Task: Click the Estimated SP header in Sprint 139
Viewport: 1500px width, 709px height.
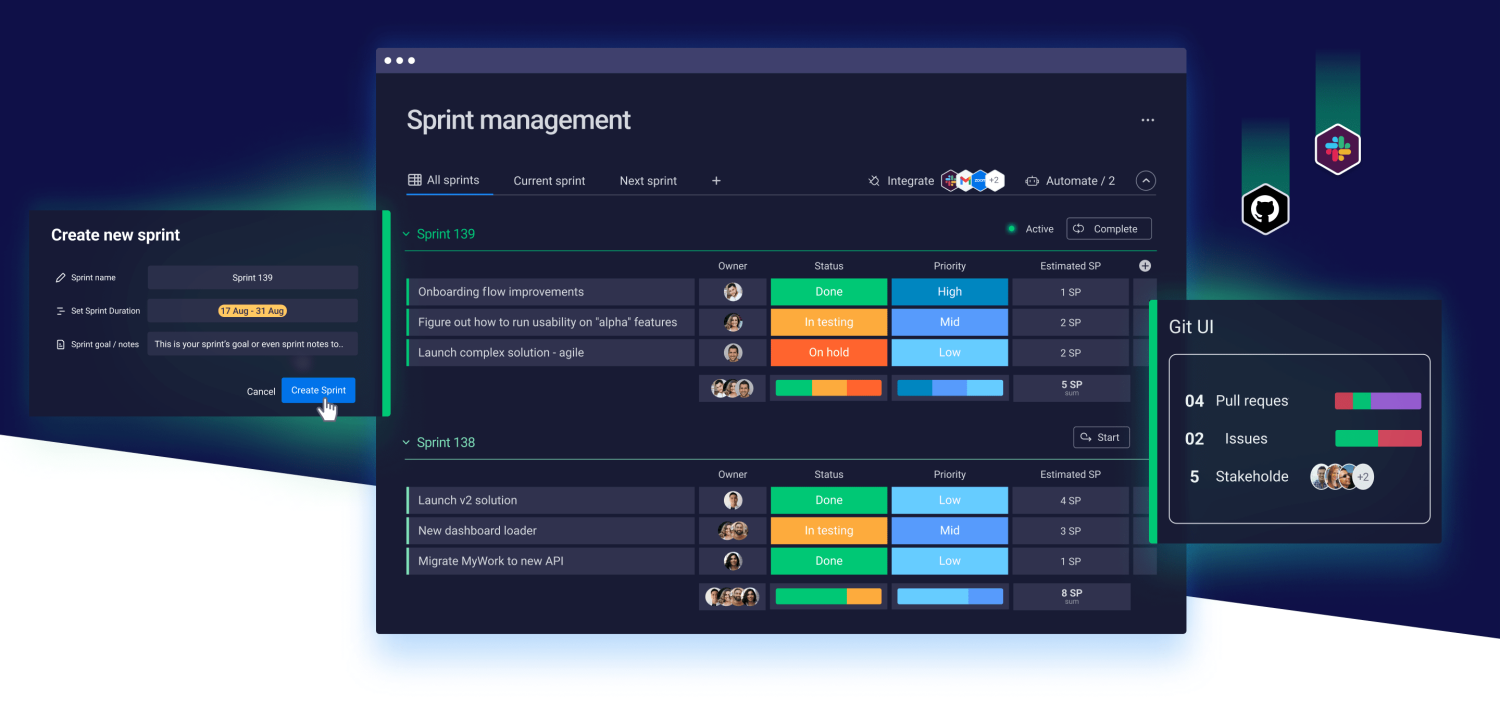Action: (1070, 266)
